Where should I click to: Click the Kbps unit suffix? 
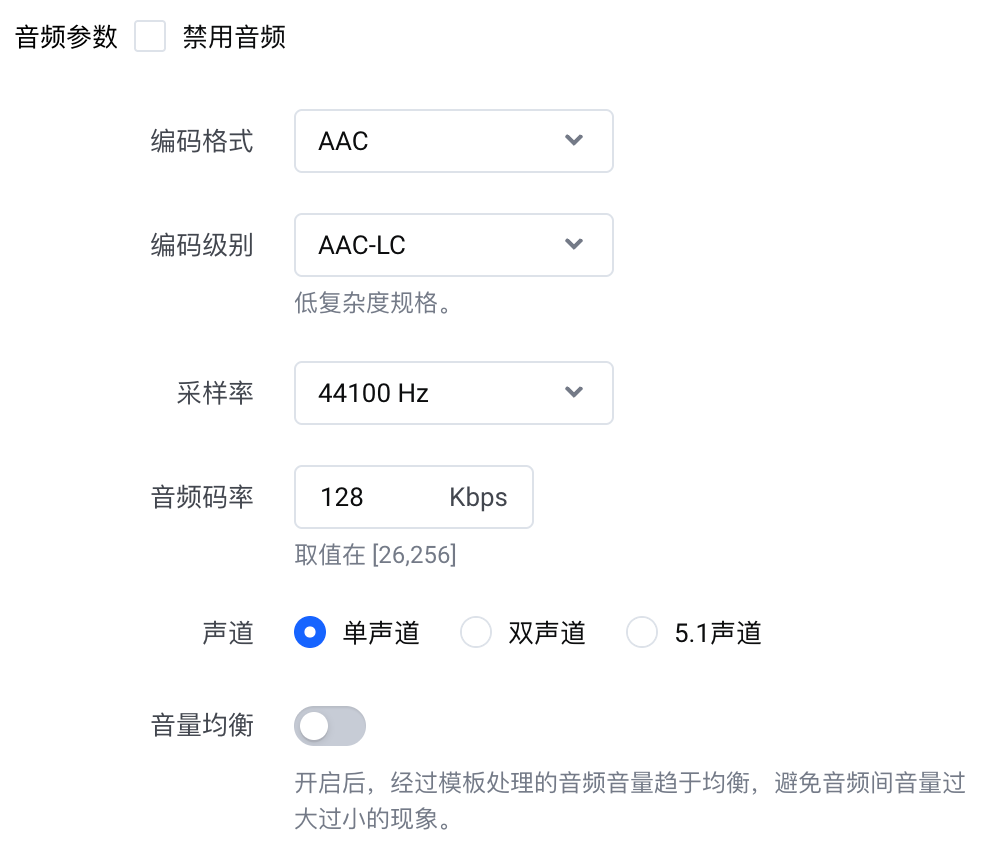[x=478, y=497]
